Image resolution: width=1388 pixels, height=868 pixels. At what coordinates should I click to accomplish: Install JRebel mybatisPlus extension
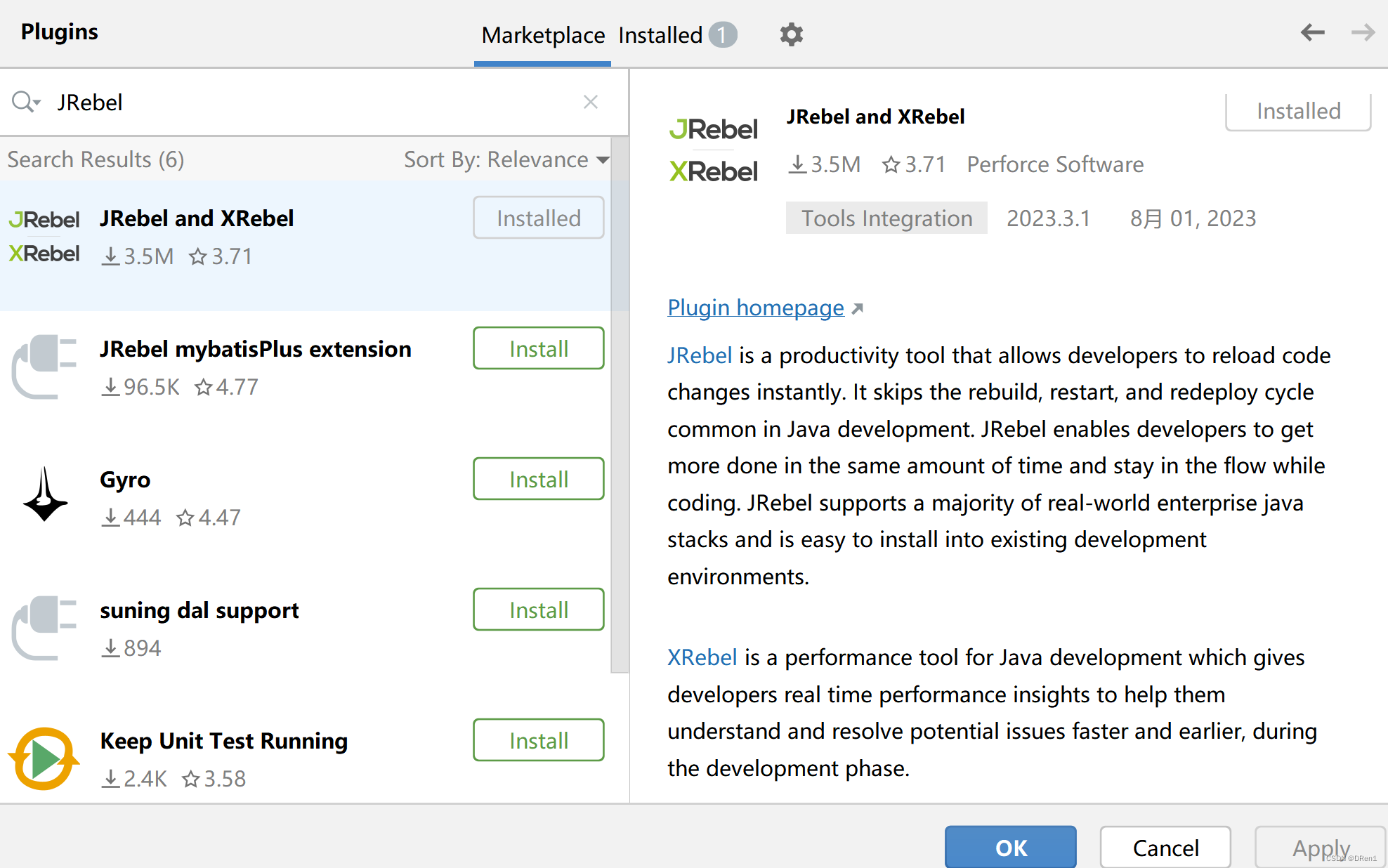pos(539,348)
